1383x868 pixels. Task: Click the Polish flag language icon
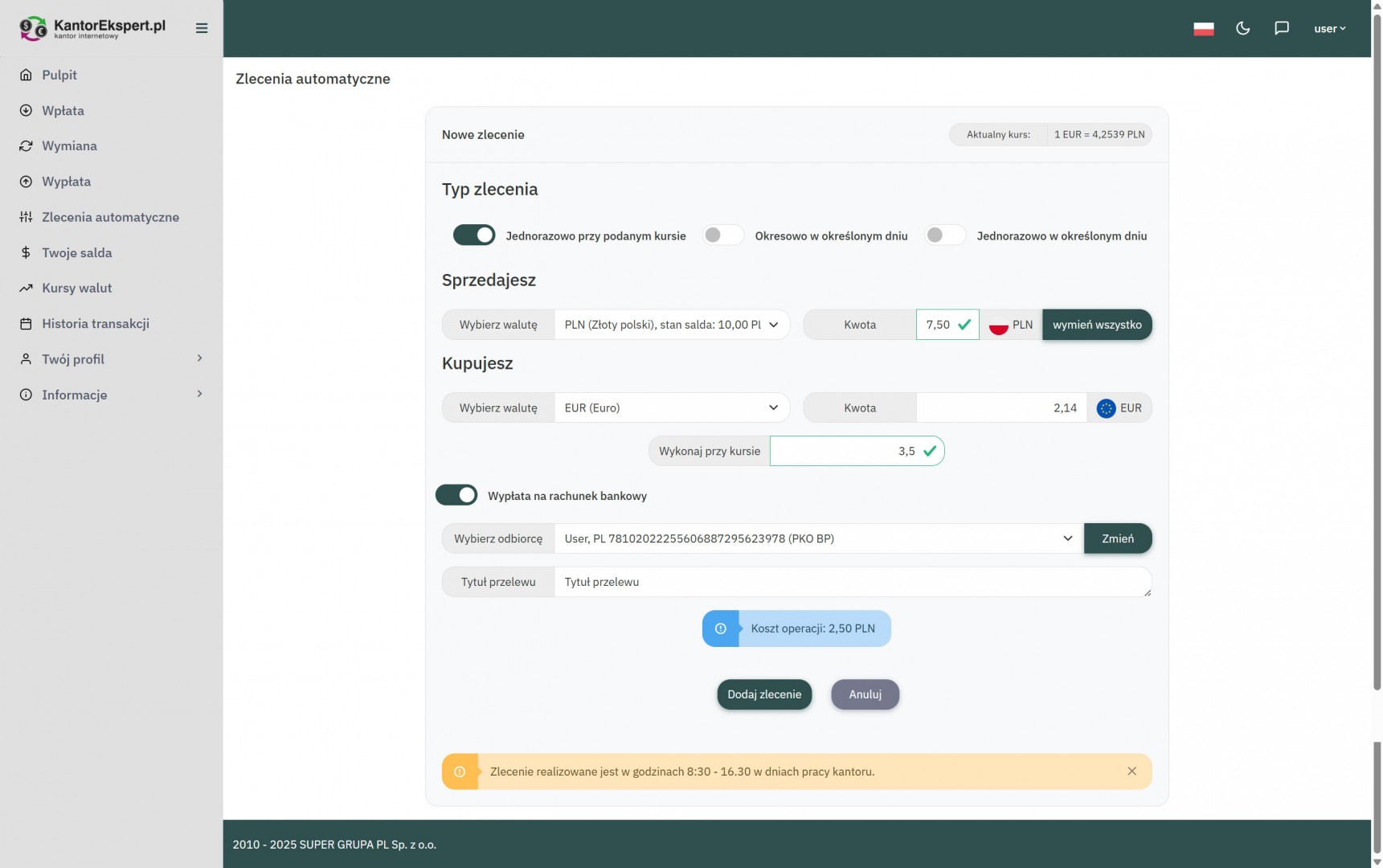pyautogui.click(x=1203, y=28)
